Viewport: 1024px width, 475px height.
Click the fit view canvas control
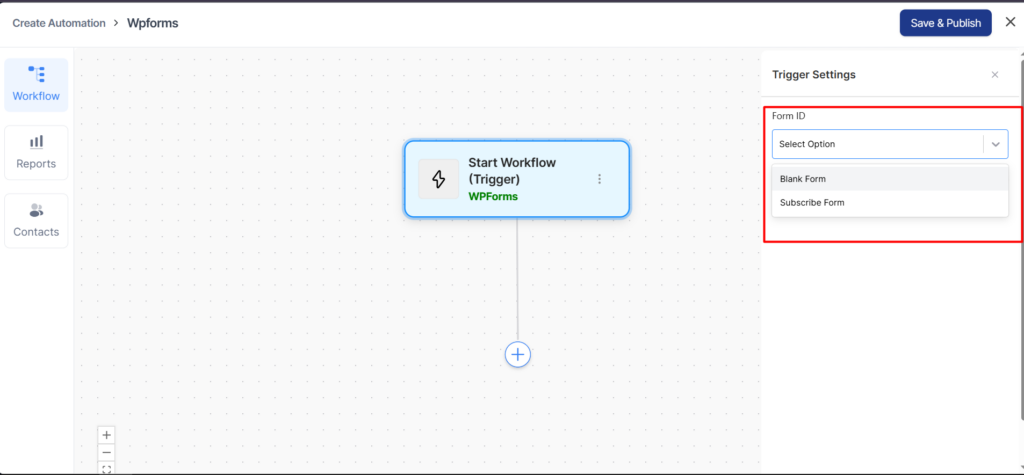click(x=107, y=468)
